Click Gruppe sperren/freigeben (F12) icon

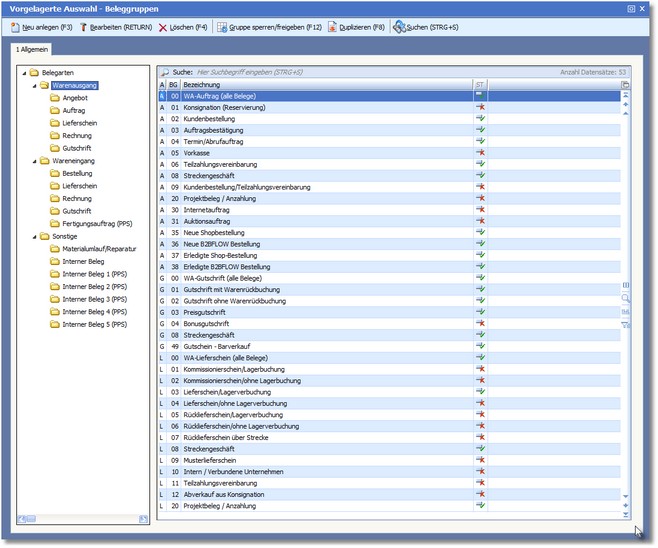click(221, 28)
